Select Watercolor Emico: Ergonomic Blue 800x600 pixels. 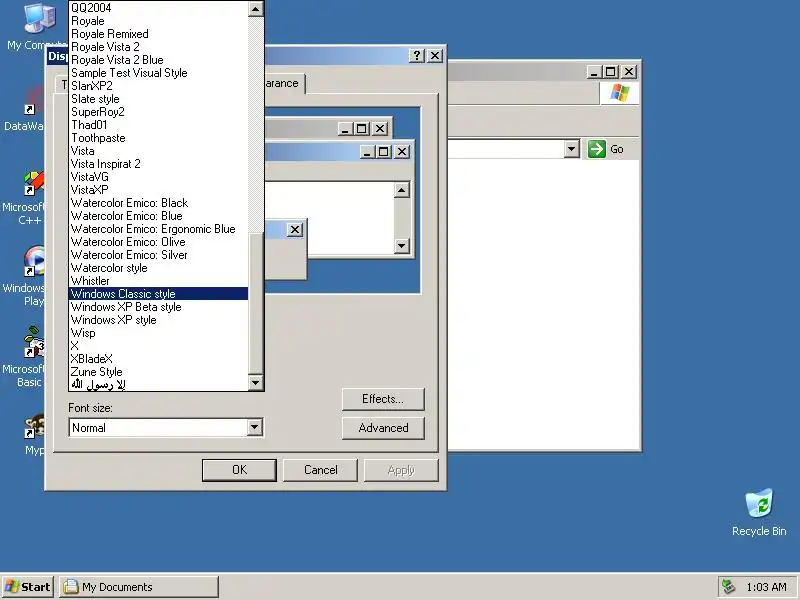[158, 229]
